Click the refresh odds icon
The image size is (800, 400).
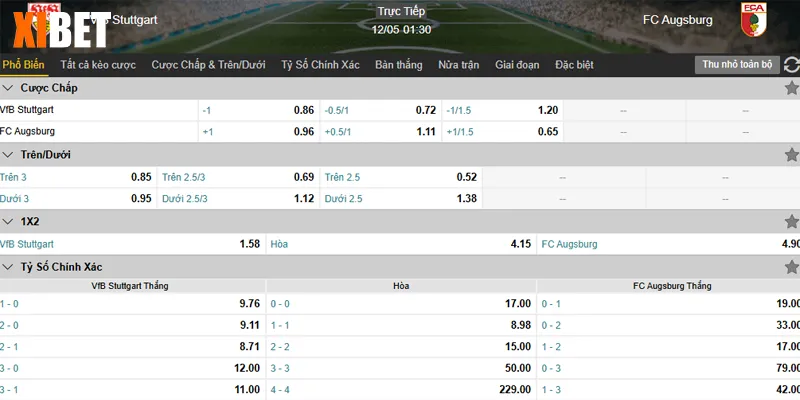[792, 64]
